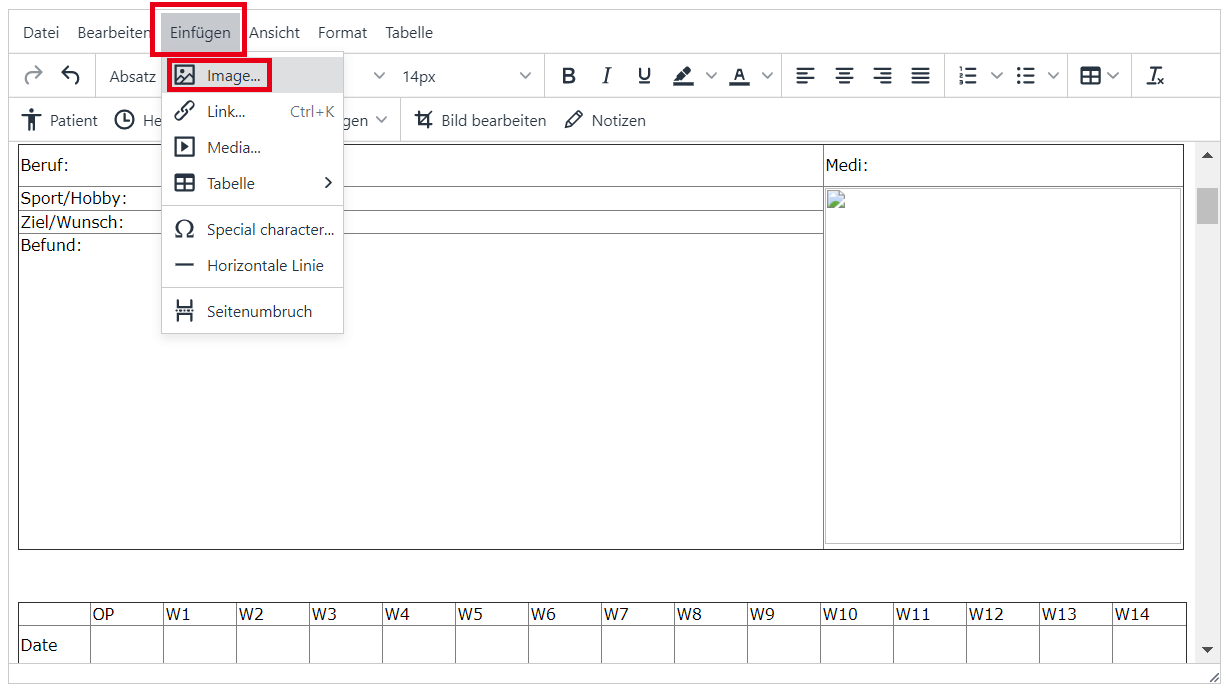The height and width of the screenshot is (691, 1231).
Task: Open the highlight color dropdown arrow
Action: point(711,76)
